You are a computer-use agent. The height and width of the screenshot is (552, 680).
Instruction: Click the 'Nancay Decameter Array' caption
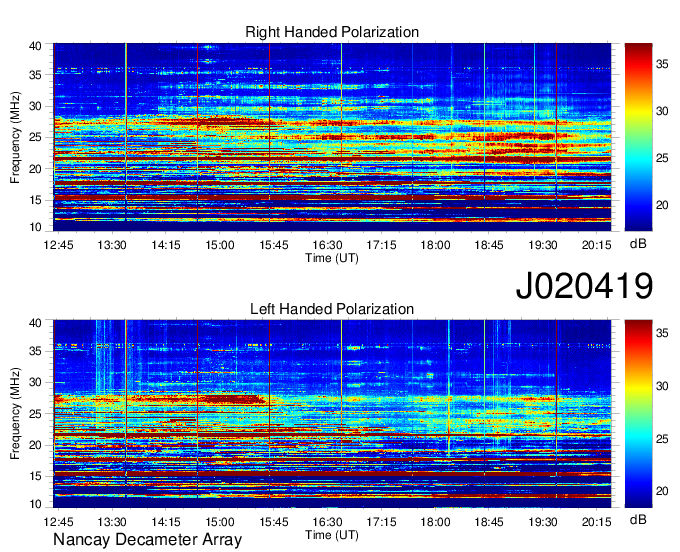pos(147,540)
